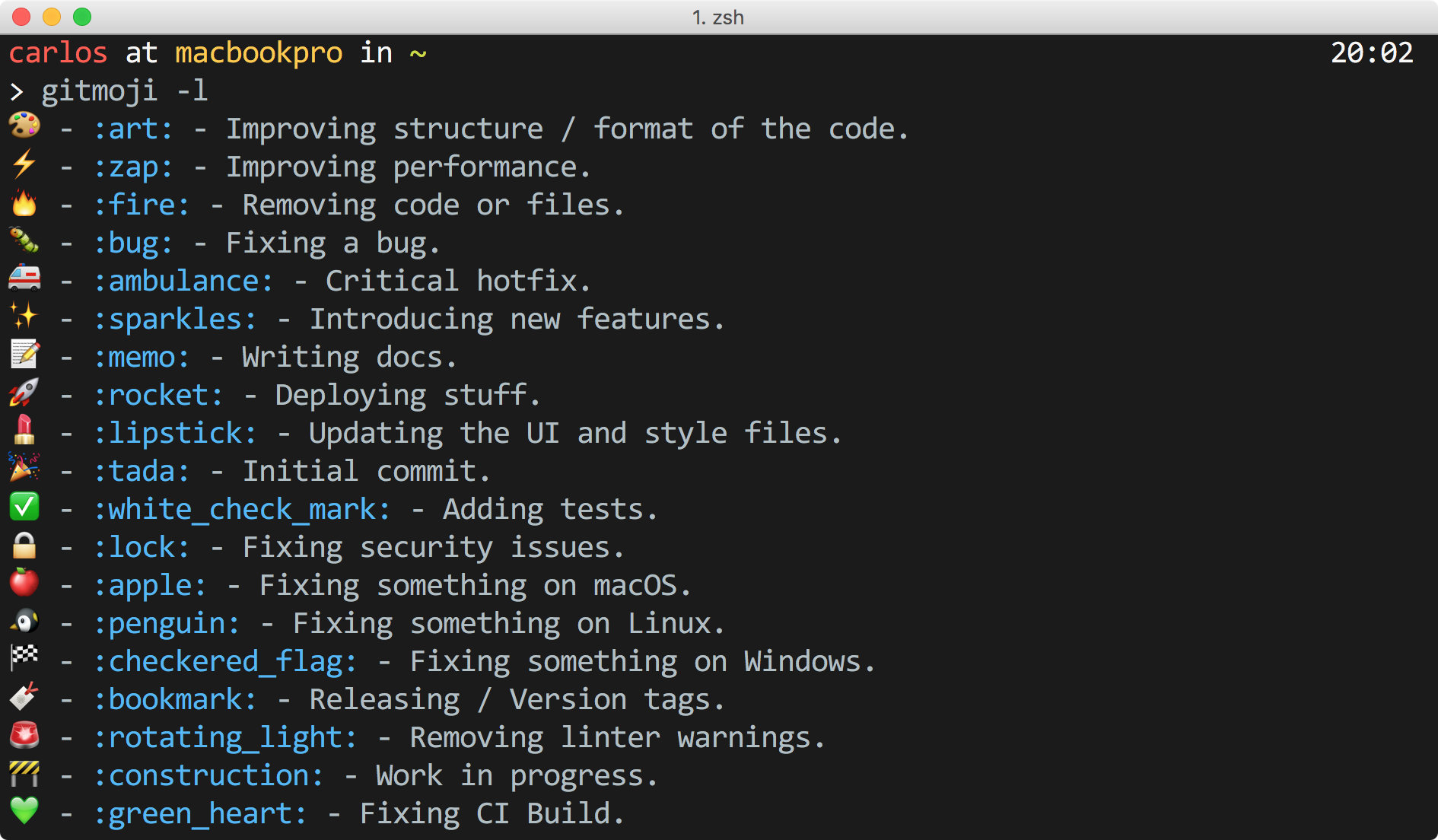Click the ':bookmark:' code text
1438x840 pixels.
click(x=175, y=699)
